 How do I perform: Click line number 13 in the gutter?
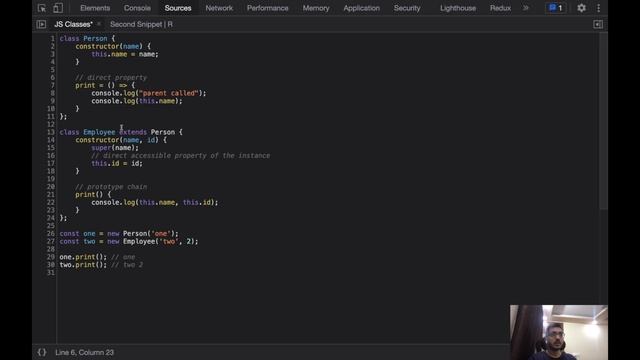pos(51,132)
